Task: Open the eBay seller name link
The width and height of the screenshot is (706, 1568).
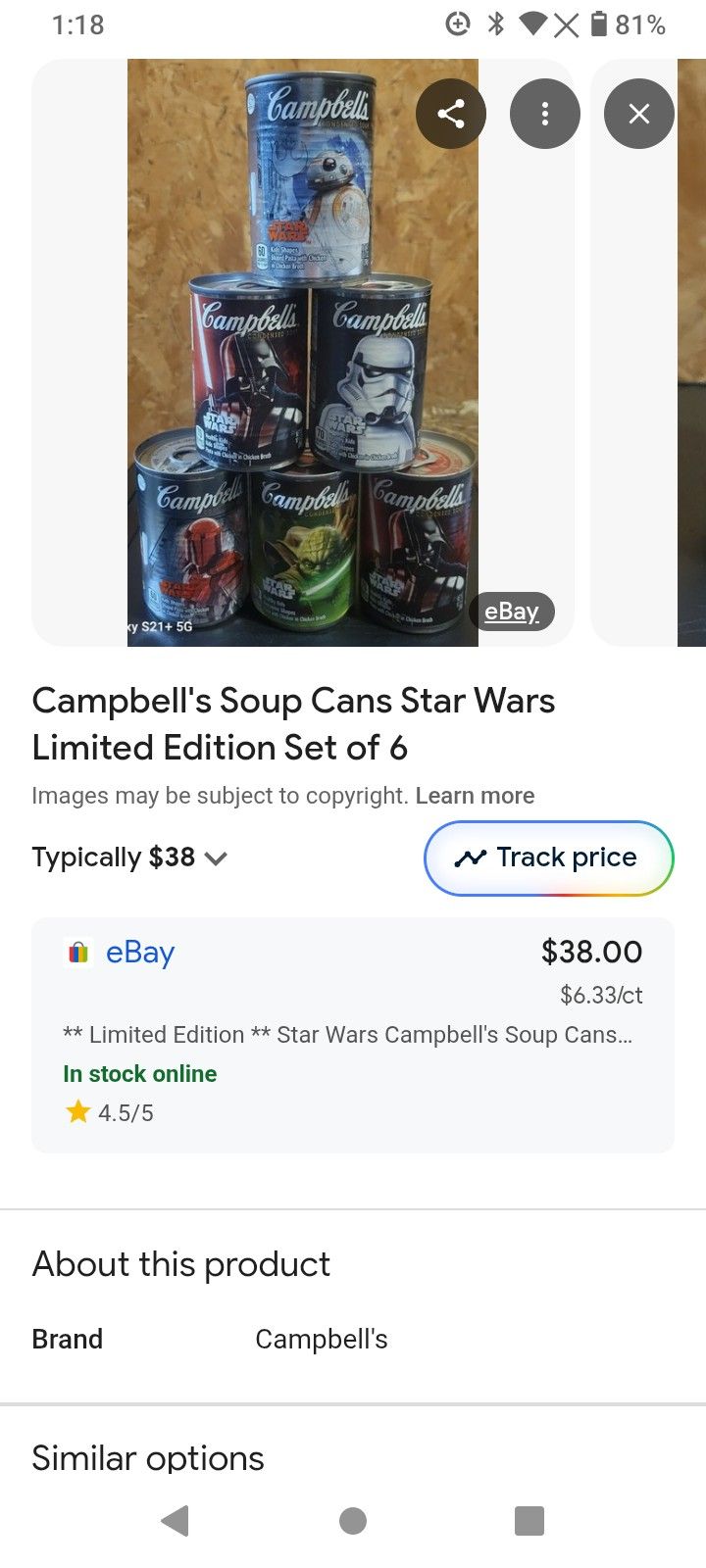Action: pos(139,952)
